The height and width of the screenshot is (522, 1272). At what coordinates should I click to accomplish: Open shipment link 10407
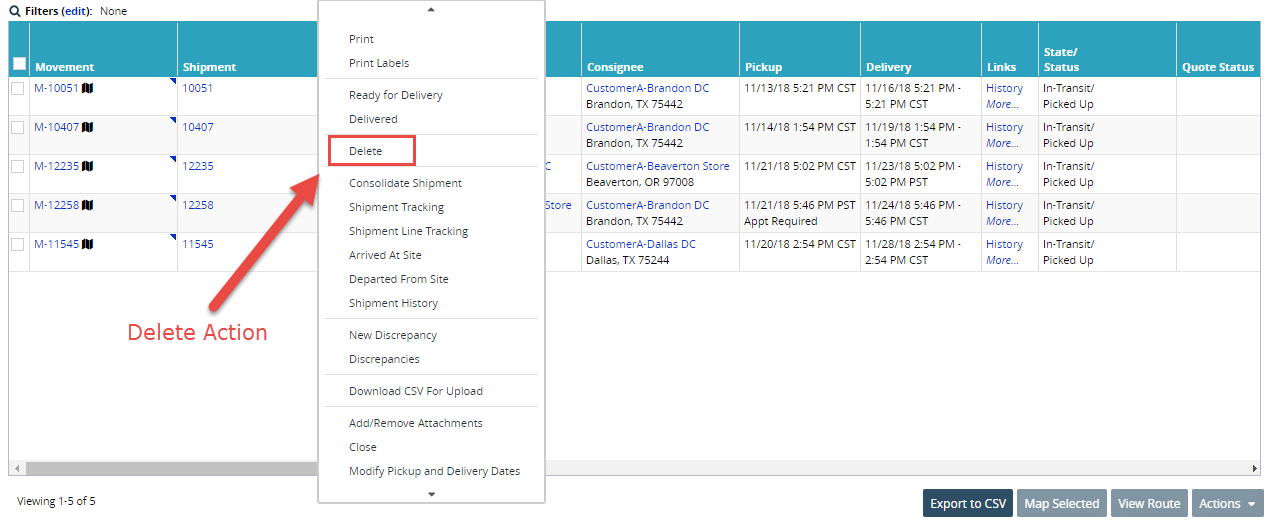[198, 127]
